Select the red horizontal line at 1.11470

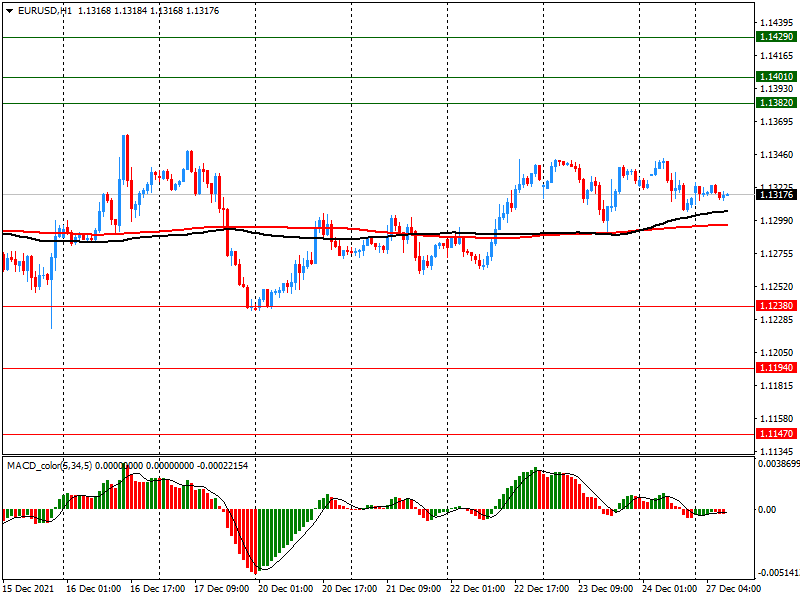point(378,434)
